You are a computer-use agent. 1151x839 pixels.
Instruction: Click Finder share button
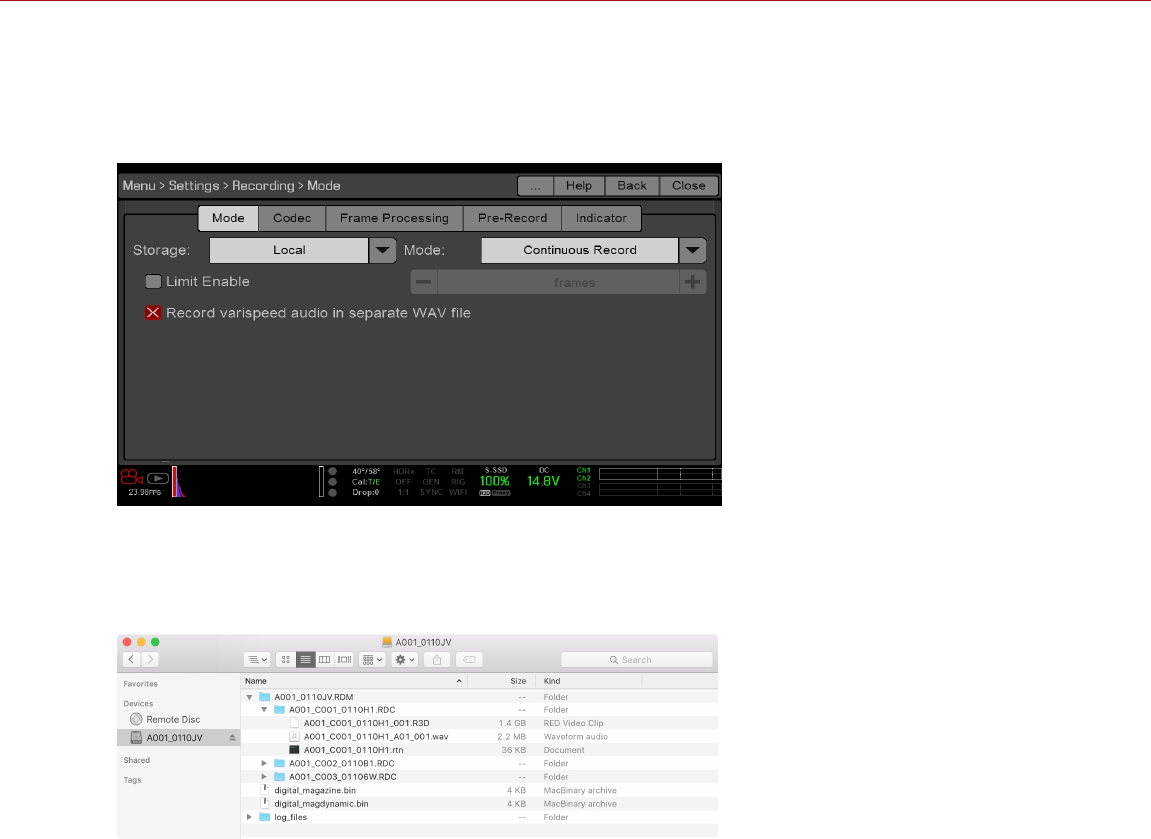(437, 660)
